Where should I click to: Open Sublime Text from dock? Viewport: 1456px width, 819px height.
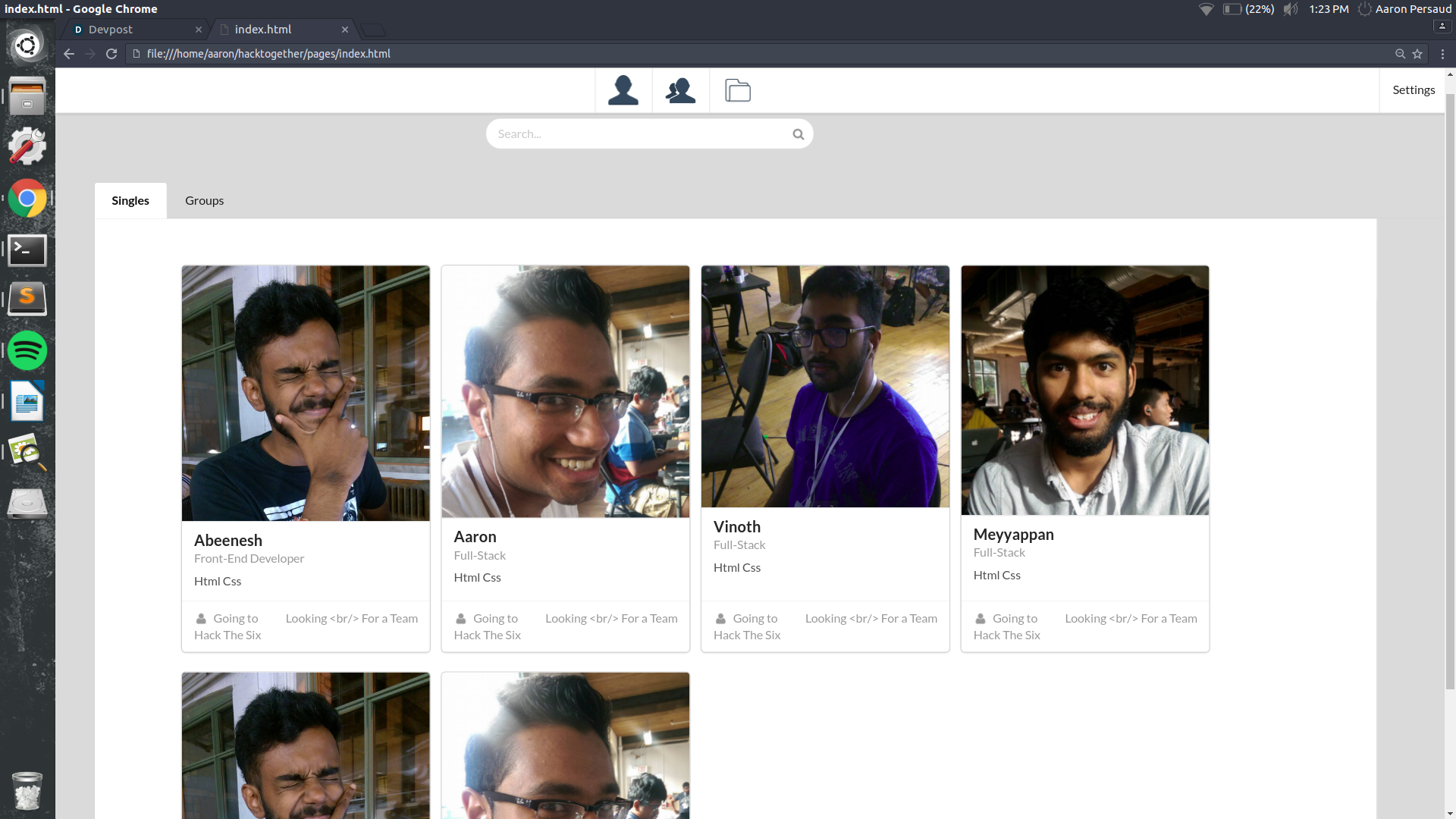(x=27, y=298)
